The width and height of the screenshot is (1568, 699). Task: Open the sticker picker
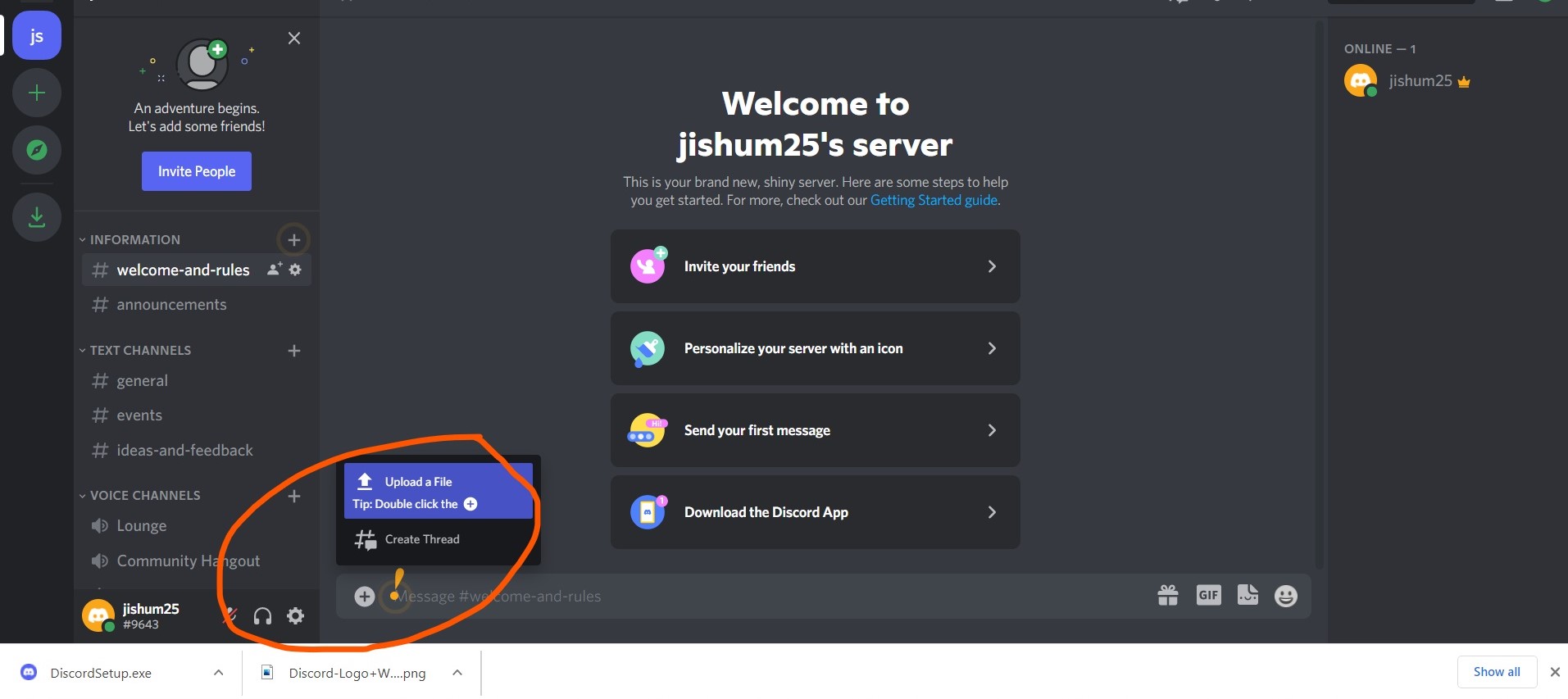[1248, 595]
